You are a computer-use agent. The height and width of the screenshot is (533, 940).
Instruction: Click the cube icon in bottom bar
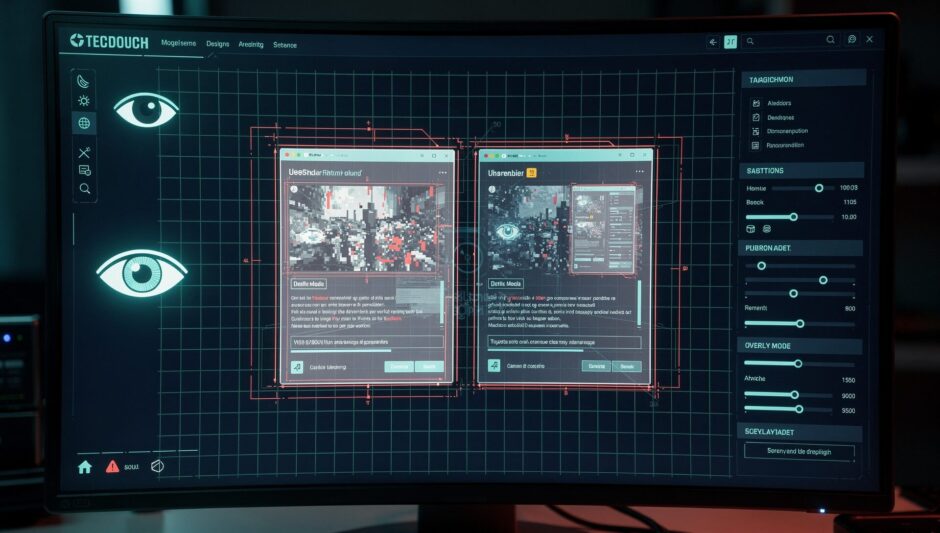[156, 466]
